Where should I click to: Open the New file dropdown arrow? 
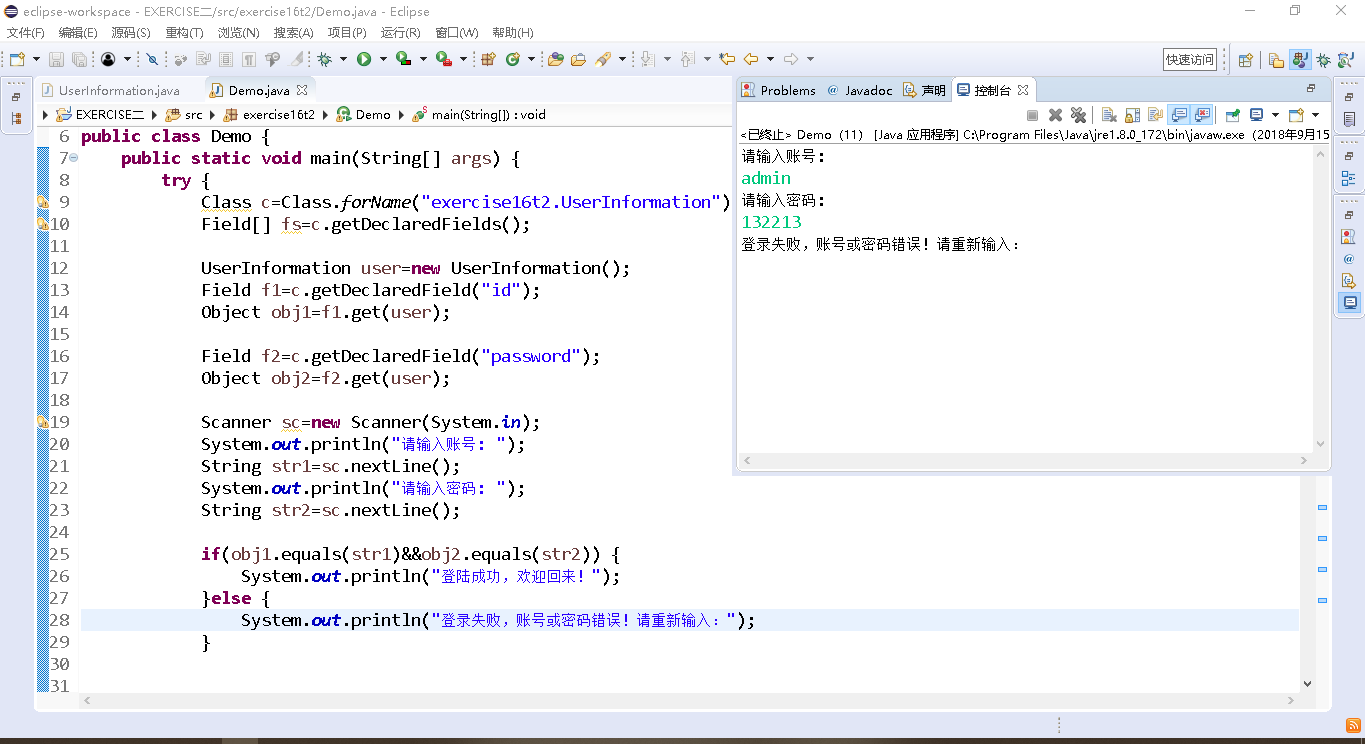point(36,60)
